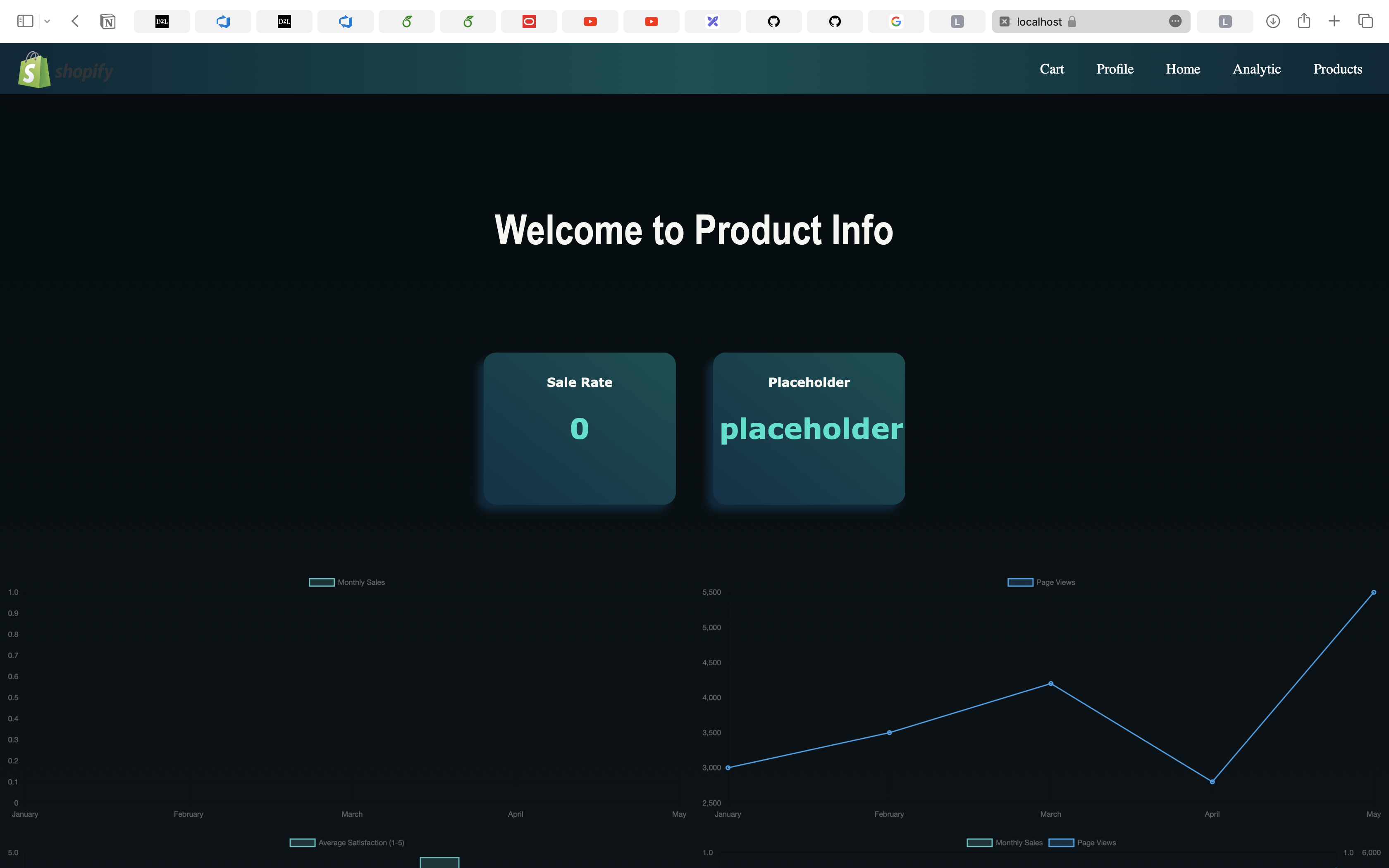Click the Sale Rate card
Viewport: 1389px width, 868px height.
click(x=579, y=428)
